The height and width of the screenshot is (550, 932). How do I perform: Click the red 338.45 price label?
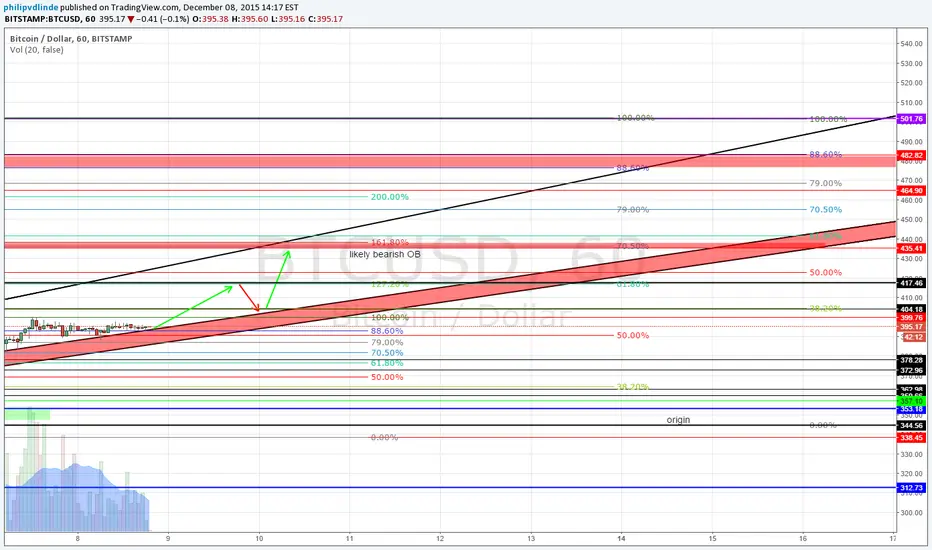(911, 438)
